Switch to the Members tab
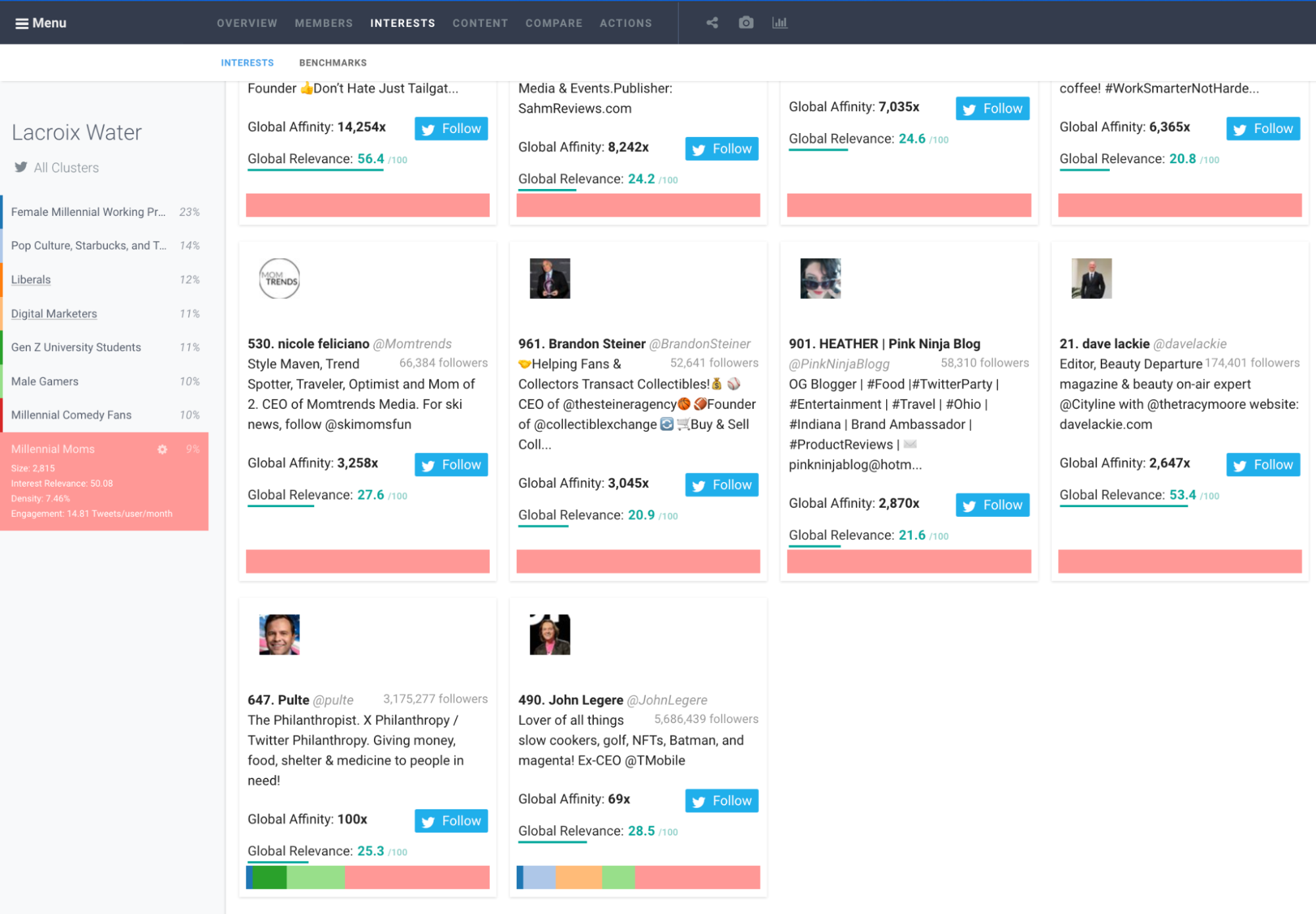 [x=324, y=23]
